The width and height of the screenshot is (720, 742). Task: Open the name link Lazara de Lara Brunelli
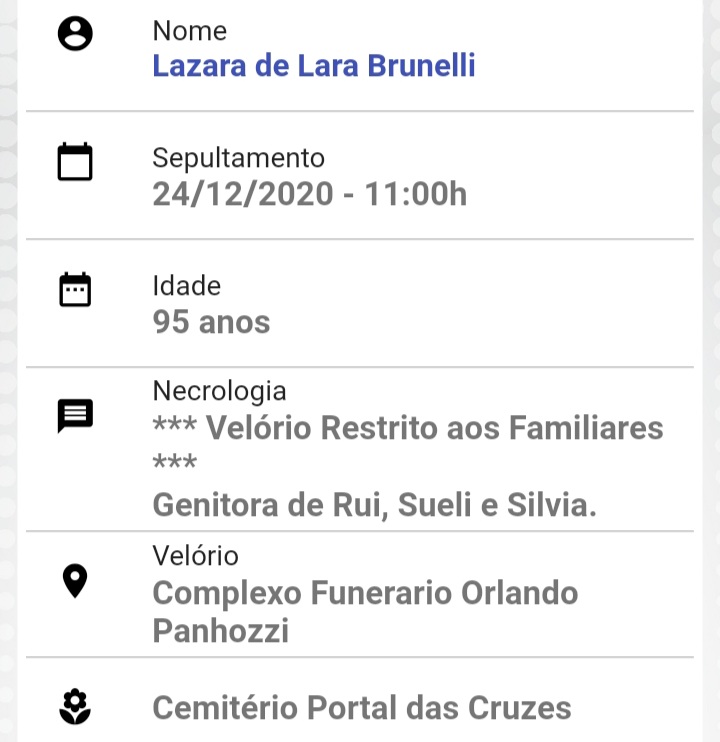(x=313, y=66)
